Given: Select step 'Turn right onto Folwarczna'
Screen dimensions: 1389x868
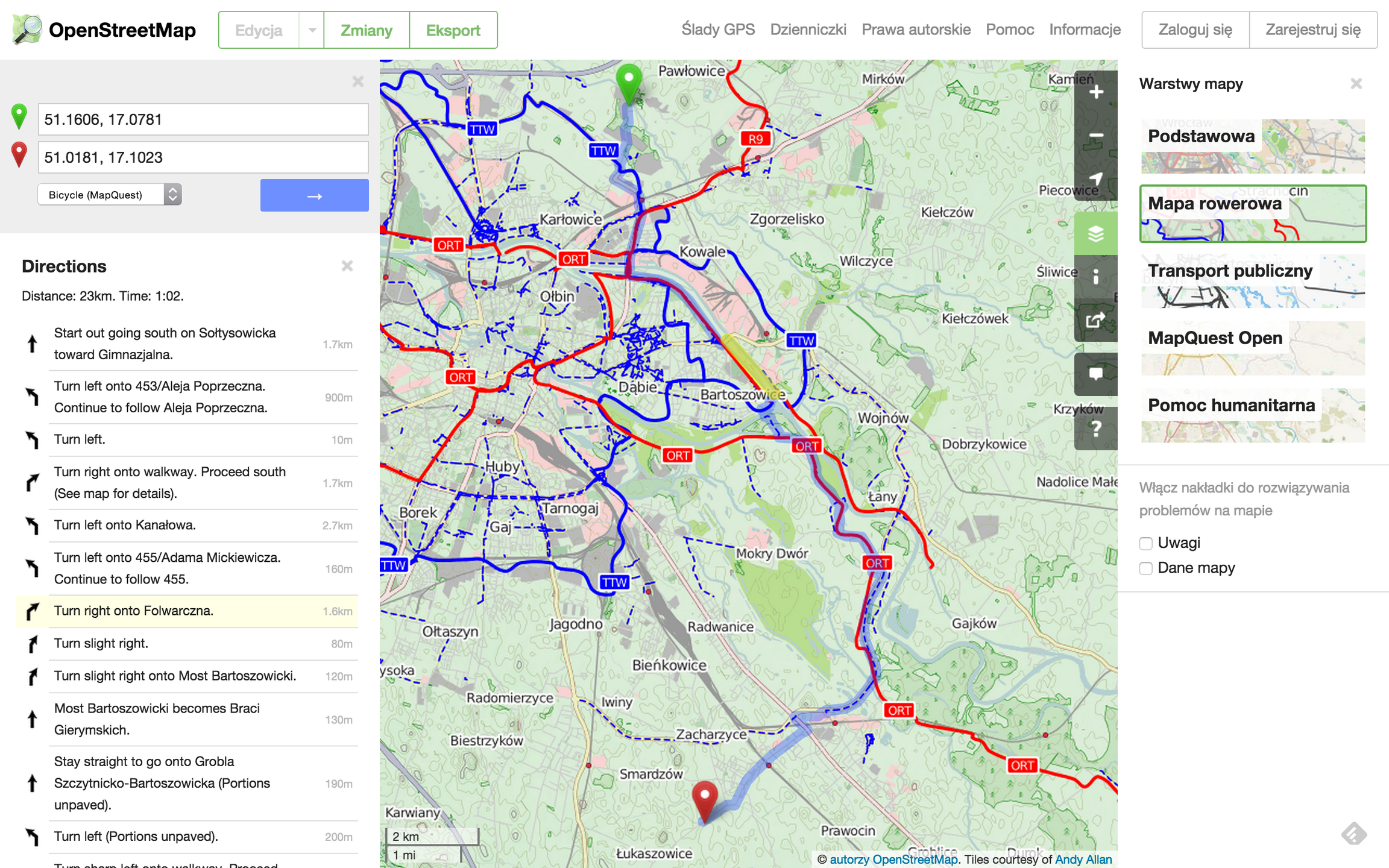Looking at the screenshot, I should point(188,611).
